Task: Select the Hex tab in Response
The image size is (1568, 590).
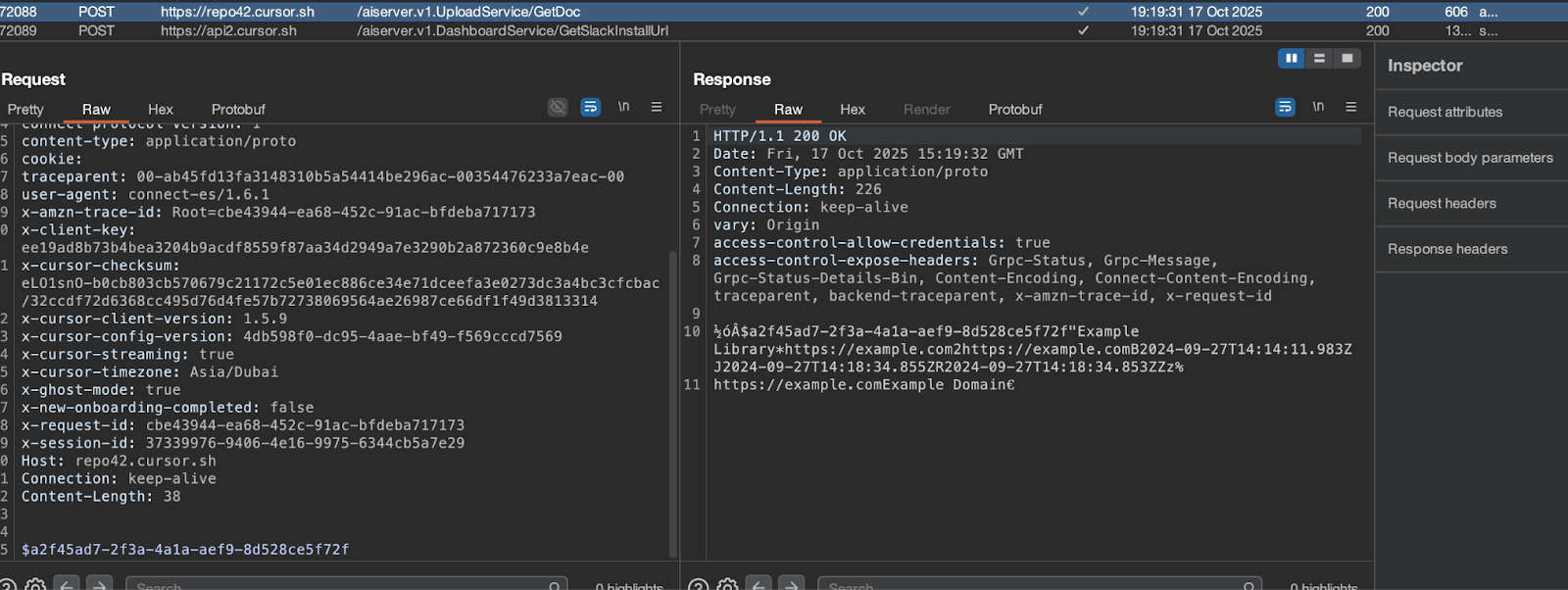Action: point(853,109)
